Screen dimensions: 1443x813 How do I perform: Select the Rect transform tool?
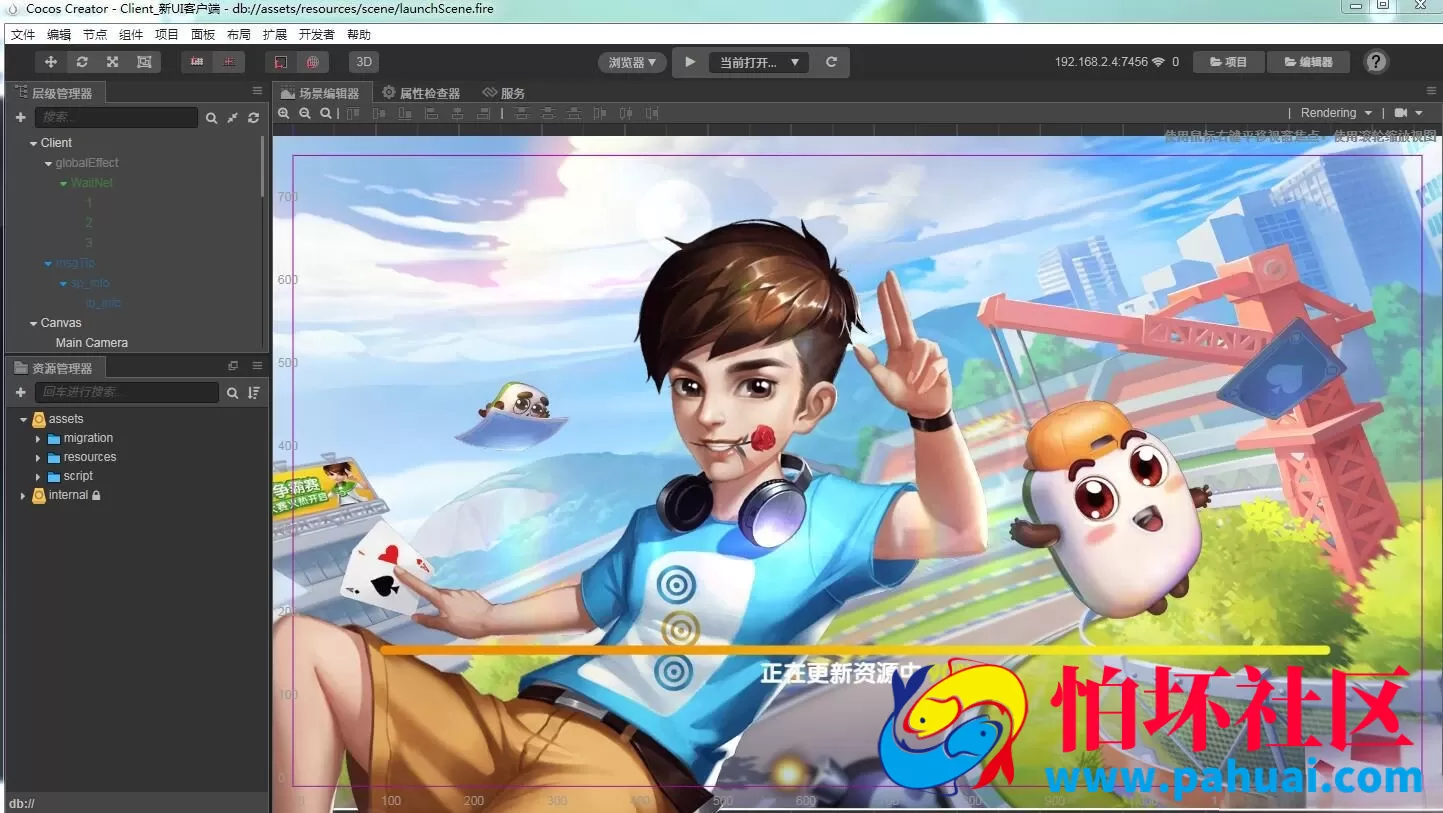coord(144,62)
